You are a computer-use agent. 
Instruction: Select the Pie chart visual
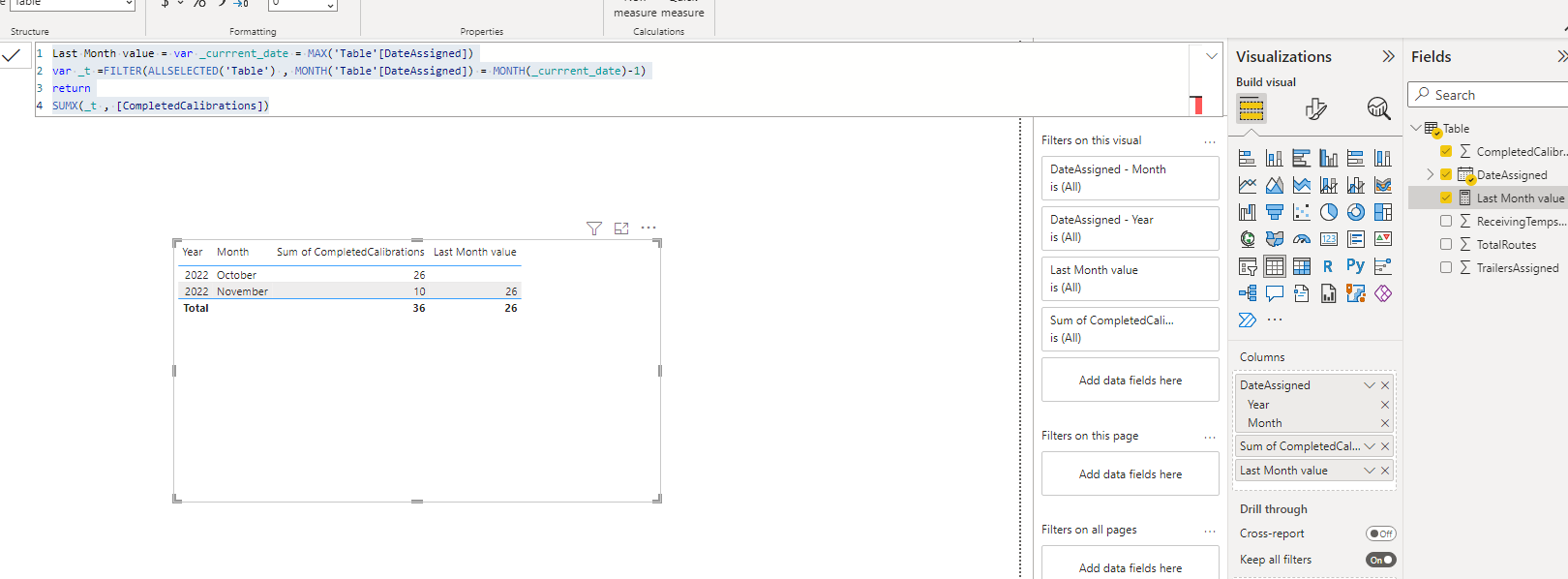point(1328,212)
